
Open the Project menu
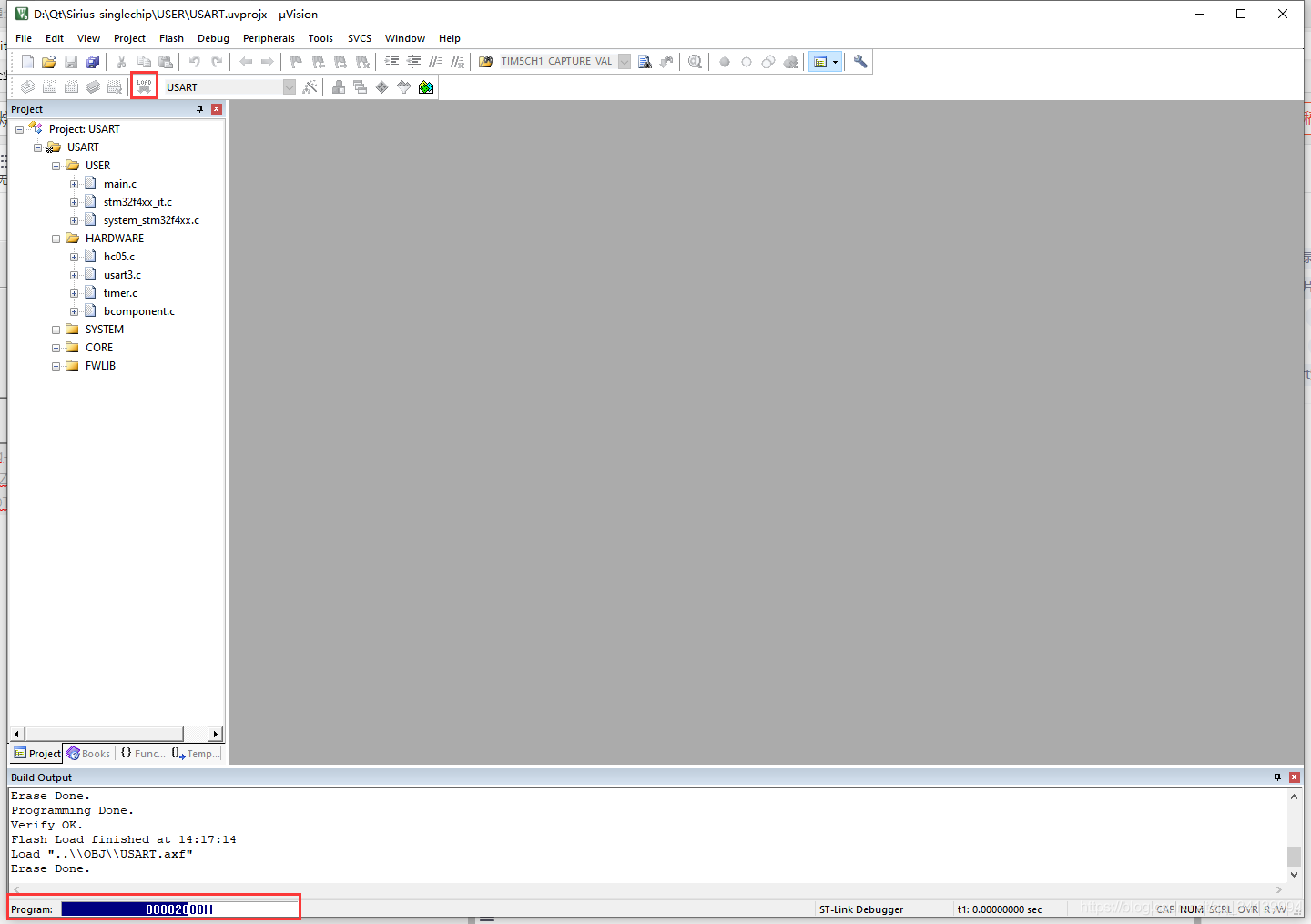pos(129,38)
